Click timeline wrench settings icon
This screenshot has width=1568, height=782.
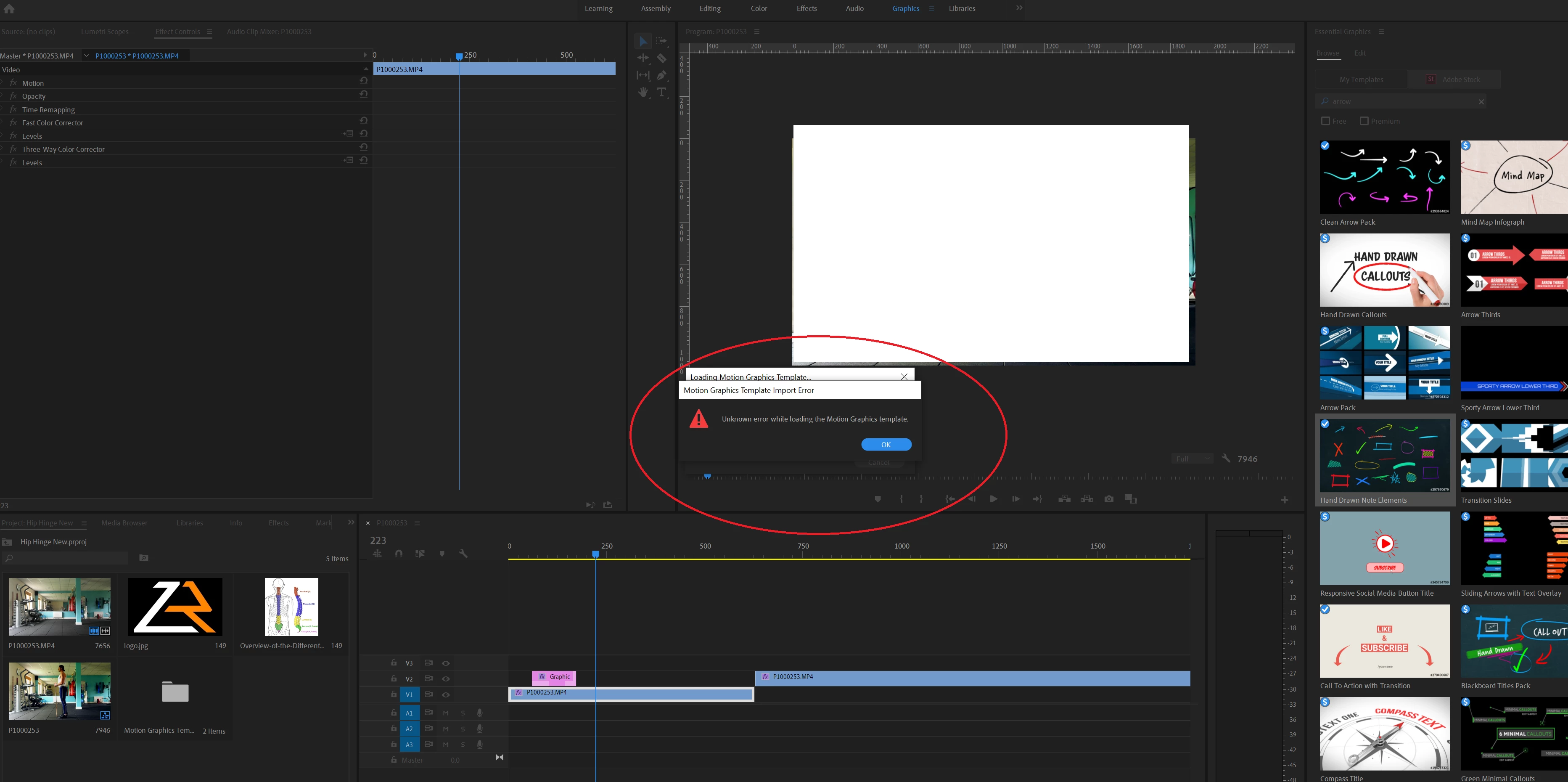click(x=463, y=554)
